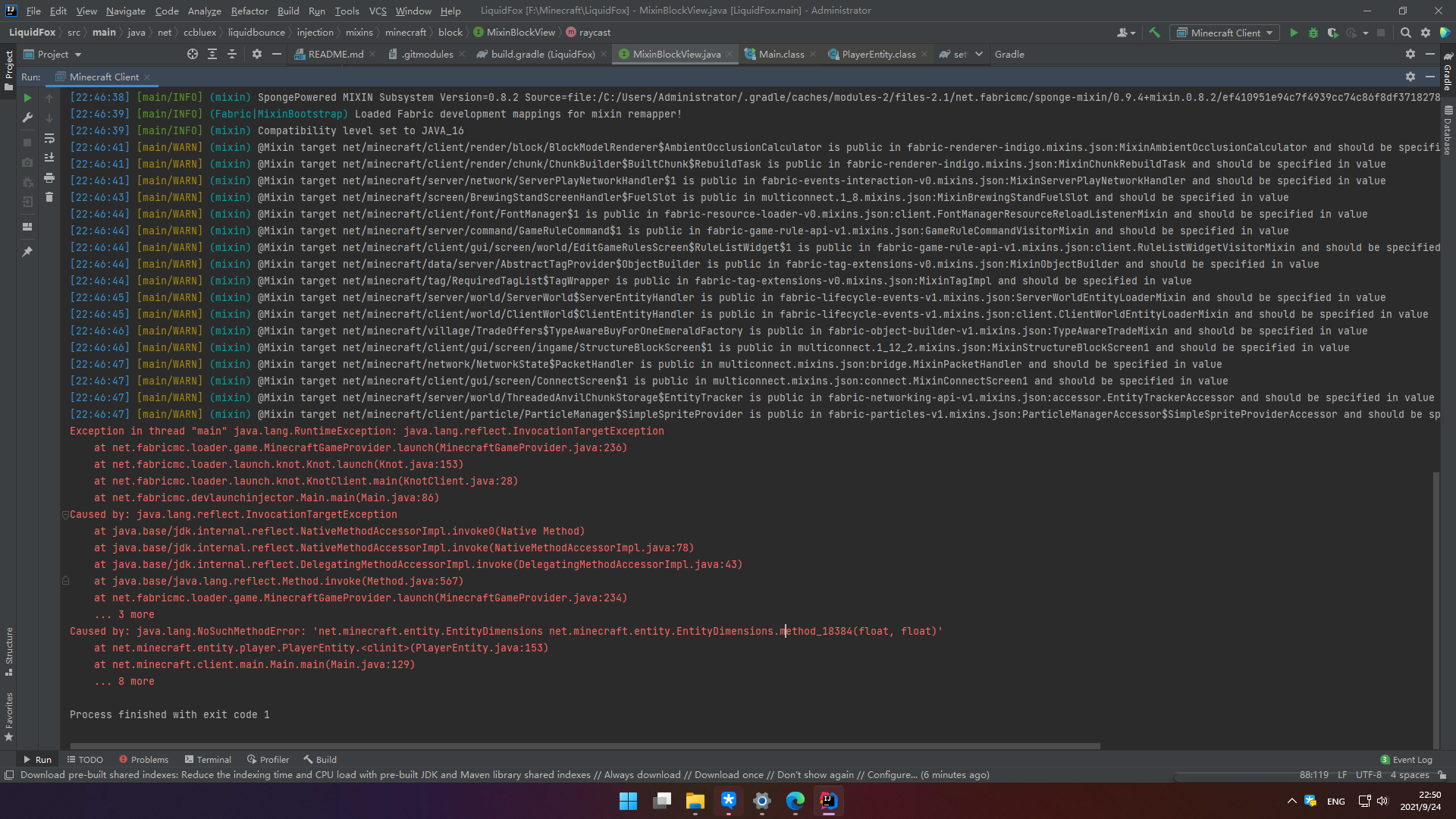Click wrench icon to edit run configuration
Screen dimensions: 1456x819
27,118
